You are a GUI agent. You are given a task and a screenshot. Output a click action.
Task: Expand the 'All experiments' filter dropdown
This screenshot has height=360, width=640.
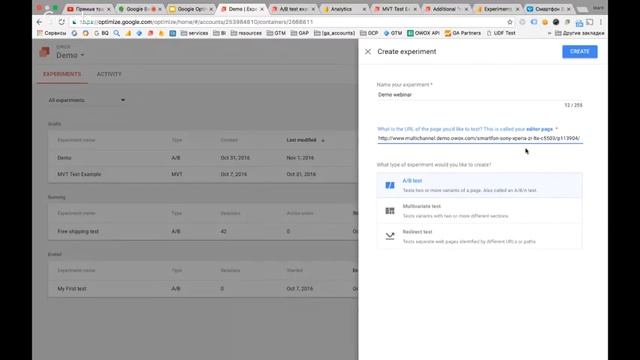pos(87,100)
